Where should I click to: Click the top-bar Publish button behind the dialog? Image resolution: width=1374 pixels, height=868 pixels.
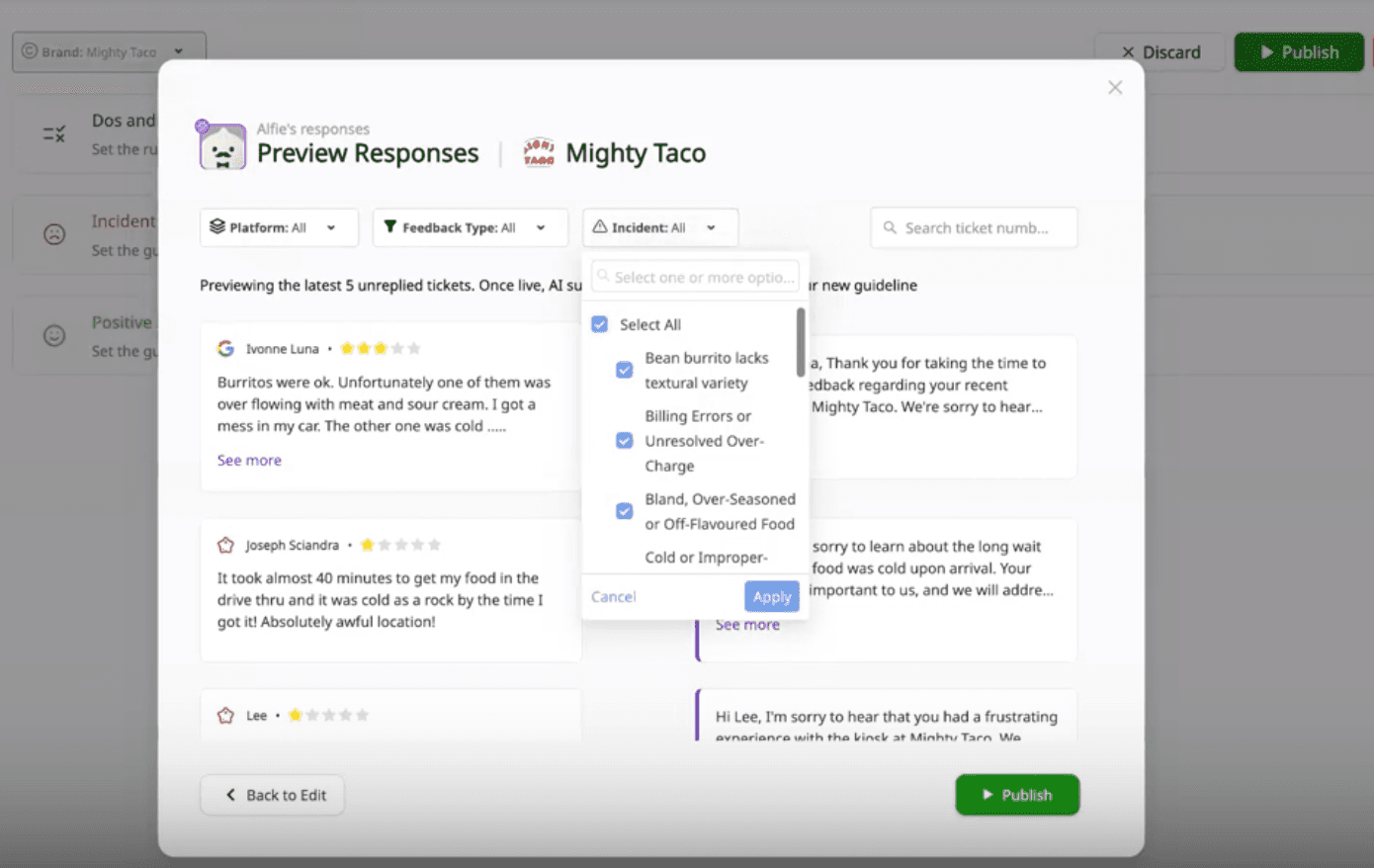(x=1299, y=51)
